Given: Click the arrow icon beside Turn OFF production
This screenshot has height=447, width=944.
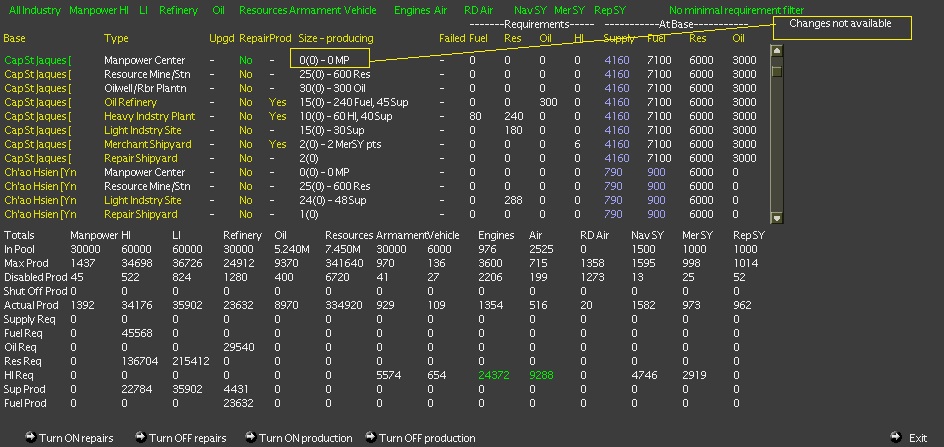Looking at the screenshot, I should click(371, 437).
